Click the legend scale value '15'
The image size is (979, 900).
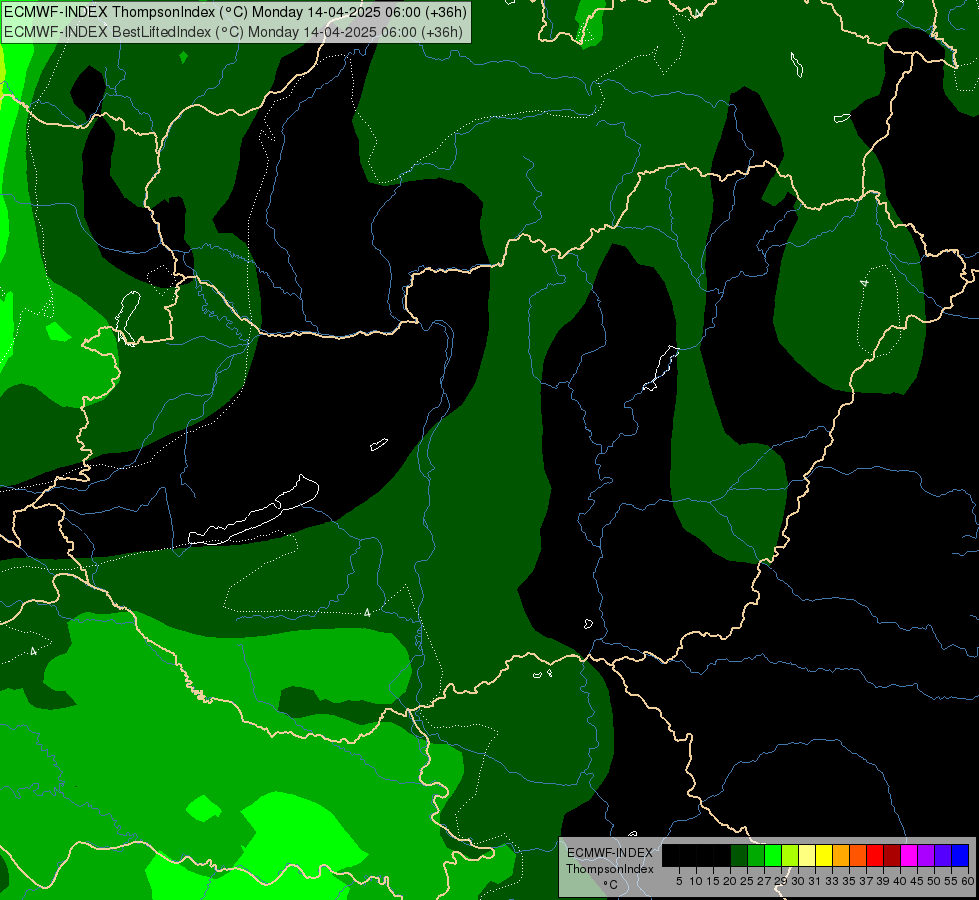pos(713,881)
